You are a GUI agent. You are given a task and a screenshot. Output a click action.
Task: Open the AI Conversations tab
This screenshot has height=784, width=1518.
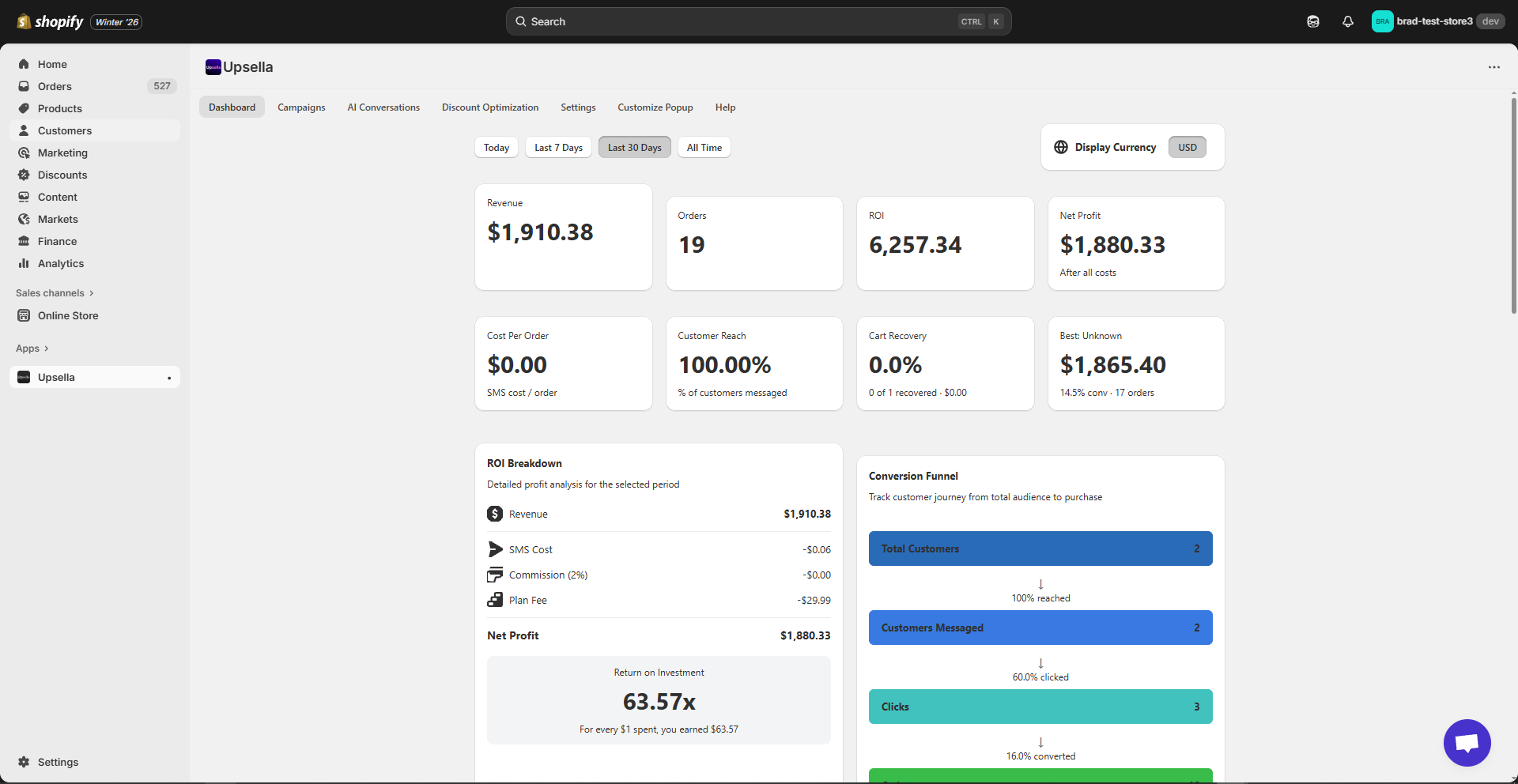(383, 107)
